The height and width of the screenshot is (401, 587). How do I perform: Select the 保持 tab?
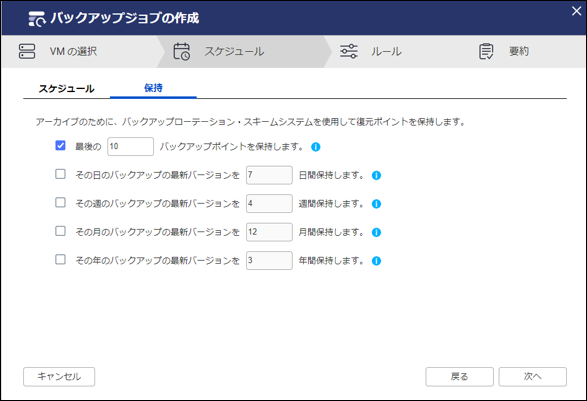tap(153, 88)
